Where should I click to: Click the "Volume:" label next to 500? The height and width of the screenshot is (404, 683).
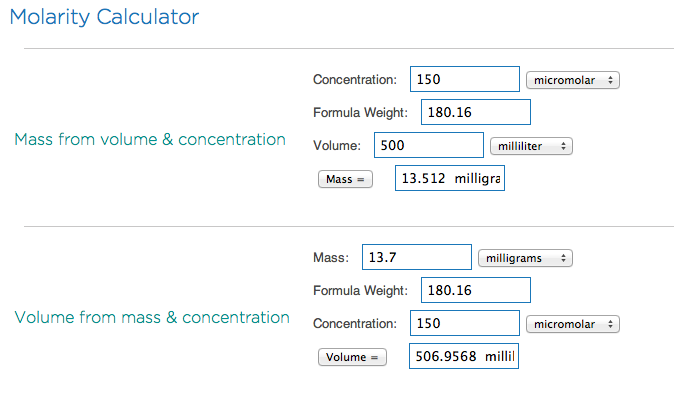[x=339, y=146]
